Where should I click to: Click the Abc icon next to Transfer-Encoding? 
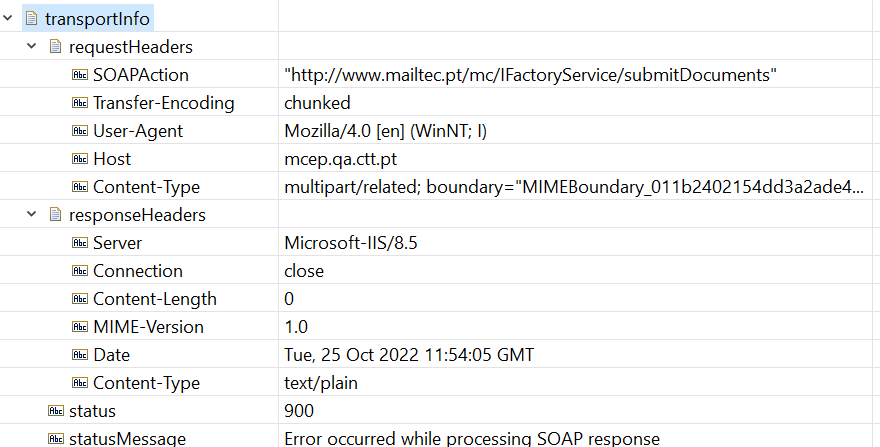coord(80,103)
